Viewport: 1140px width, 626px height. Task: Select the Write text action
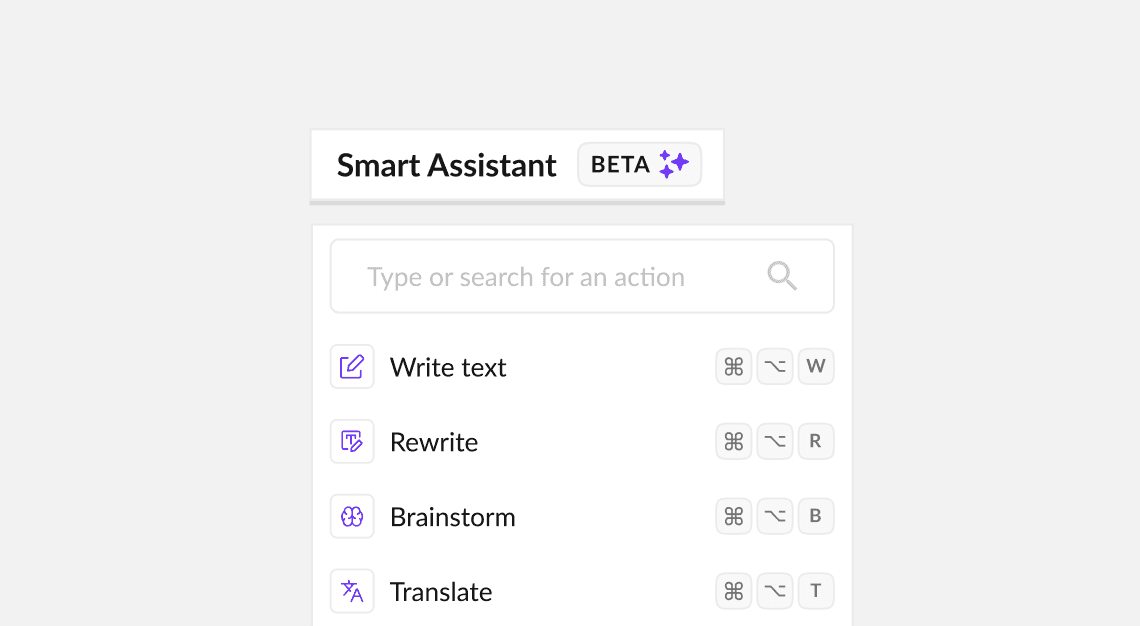tap(448, 366)
